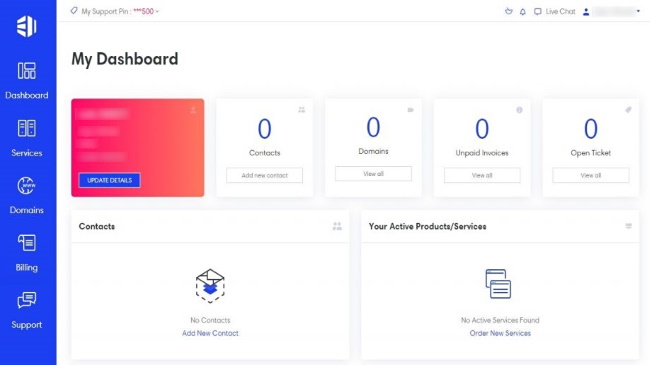Viewport: 650px width, 365px height.
Task: Click the icon on the Domains count card
Action: 410,110
